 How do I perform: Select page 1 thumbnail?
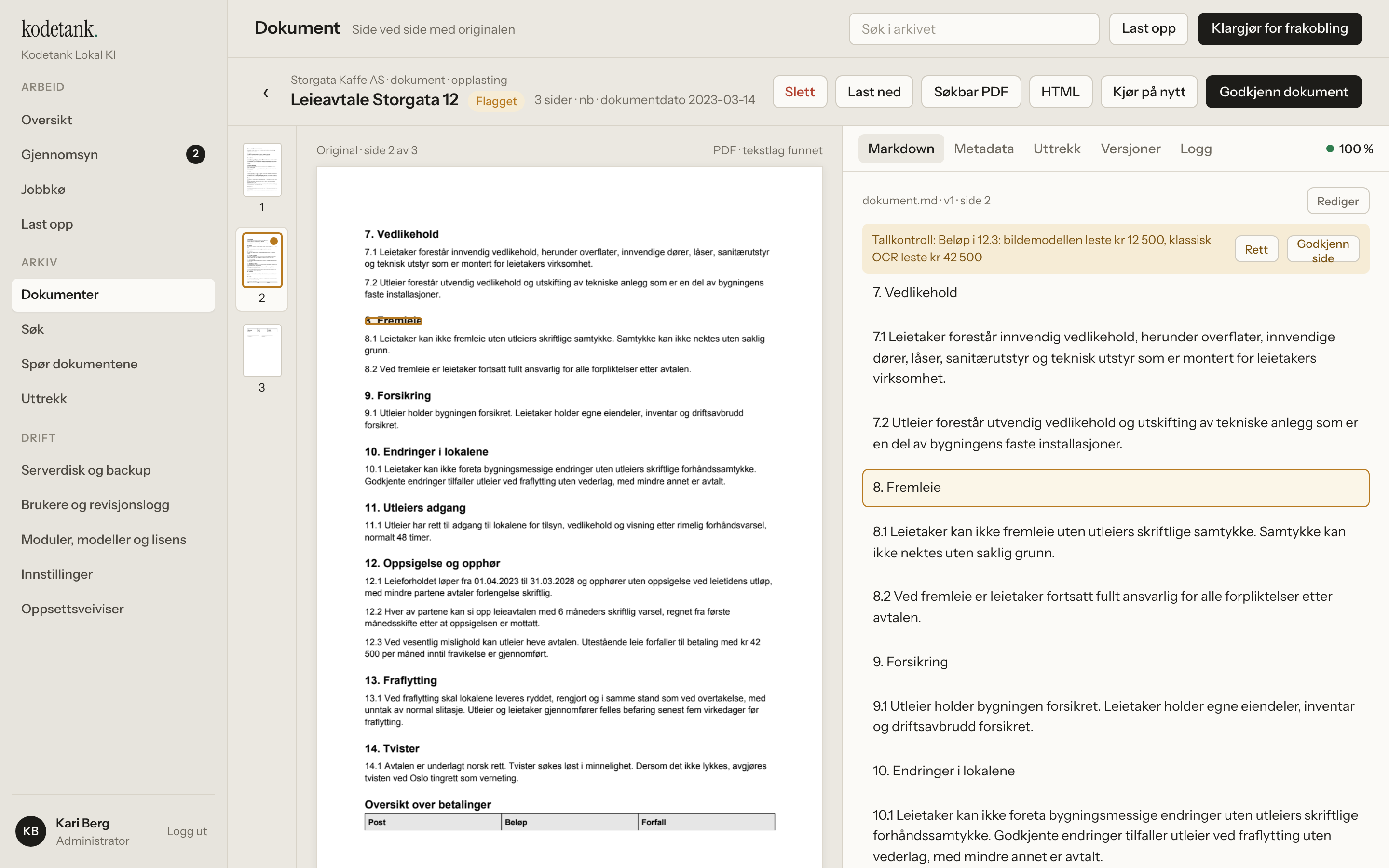coord(262,170)
